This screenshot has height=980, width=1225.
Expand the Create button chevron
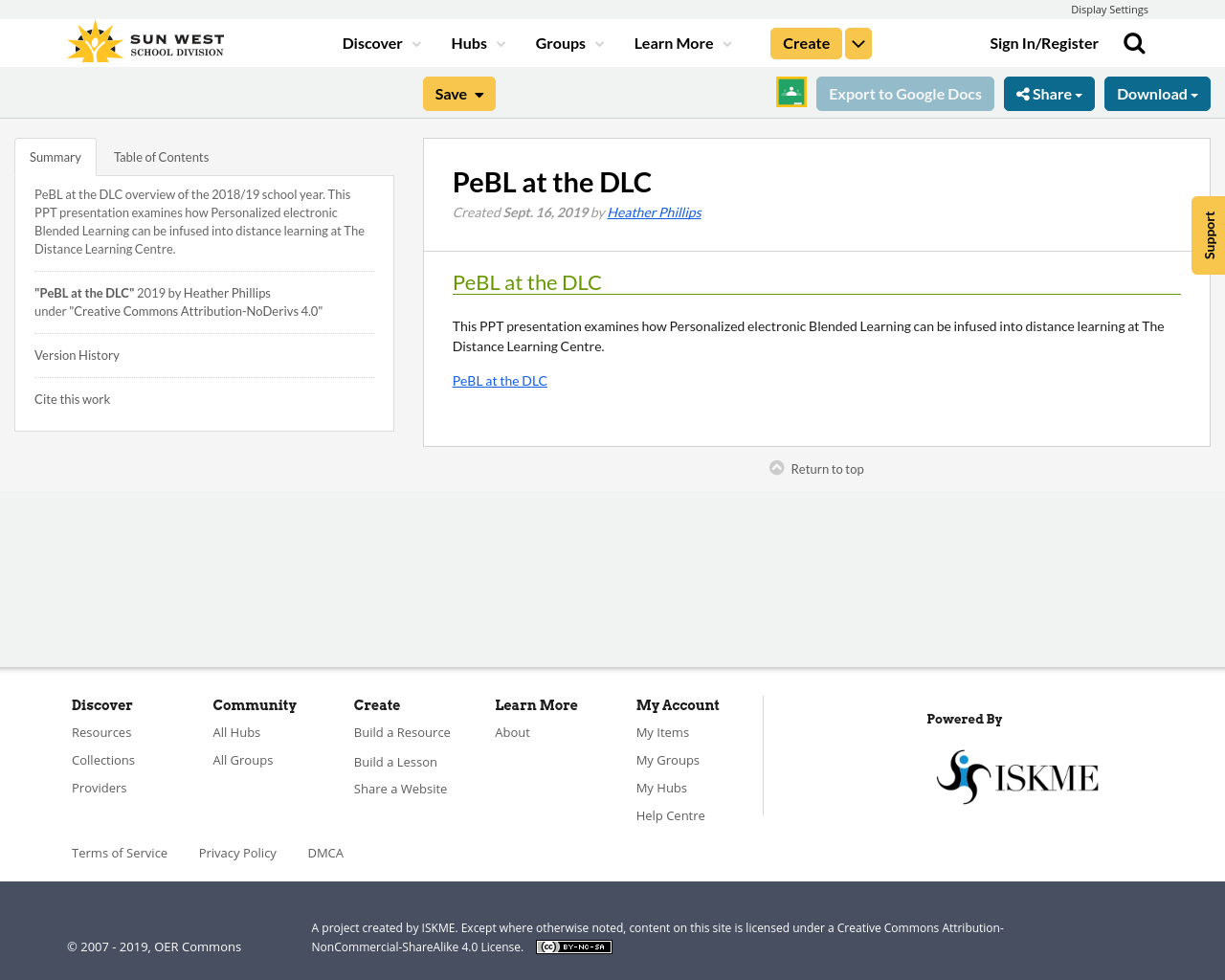coord(857,42)
